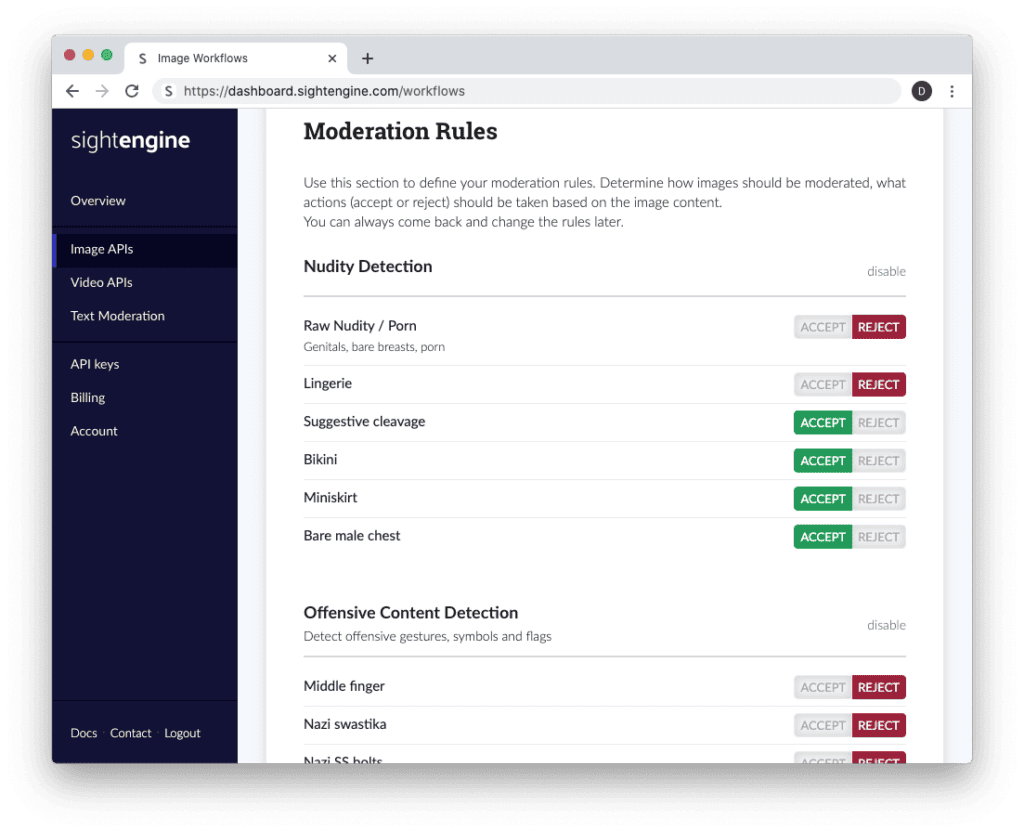
Task: Open Billing in the sidebar
Action: pos(88,398)
